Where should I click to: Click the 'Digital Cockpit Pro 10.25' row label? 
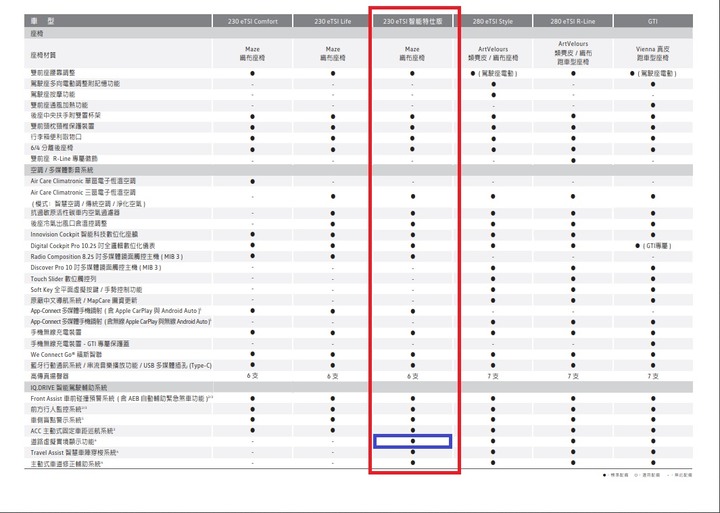pos(93,246)
